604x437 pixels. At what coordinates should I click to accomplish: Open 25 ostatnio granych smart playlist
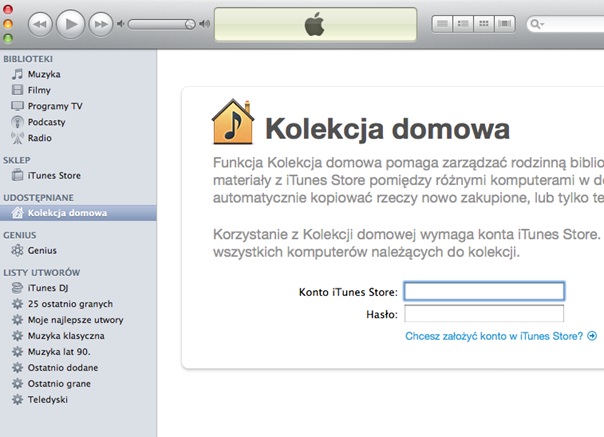point(70,304)
